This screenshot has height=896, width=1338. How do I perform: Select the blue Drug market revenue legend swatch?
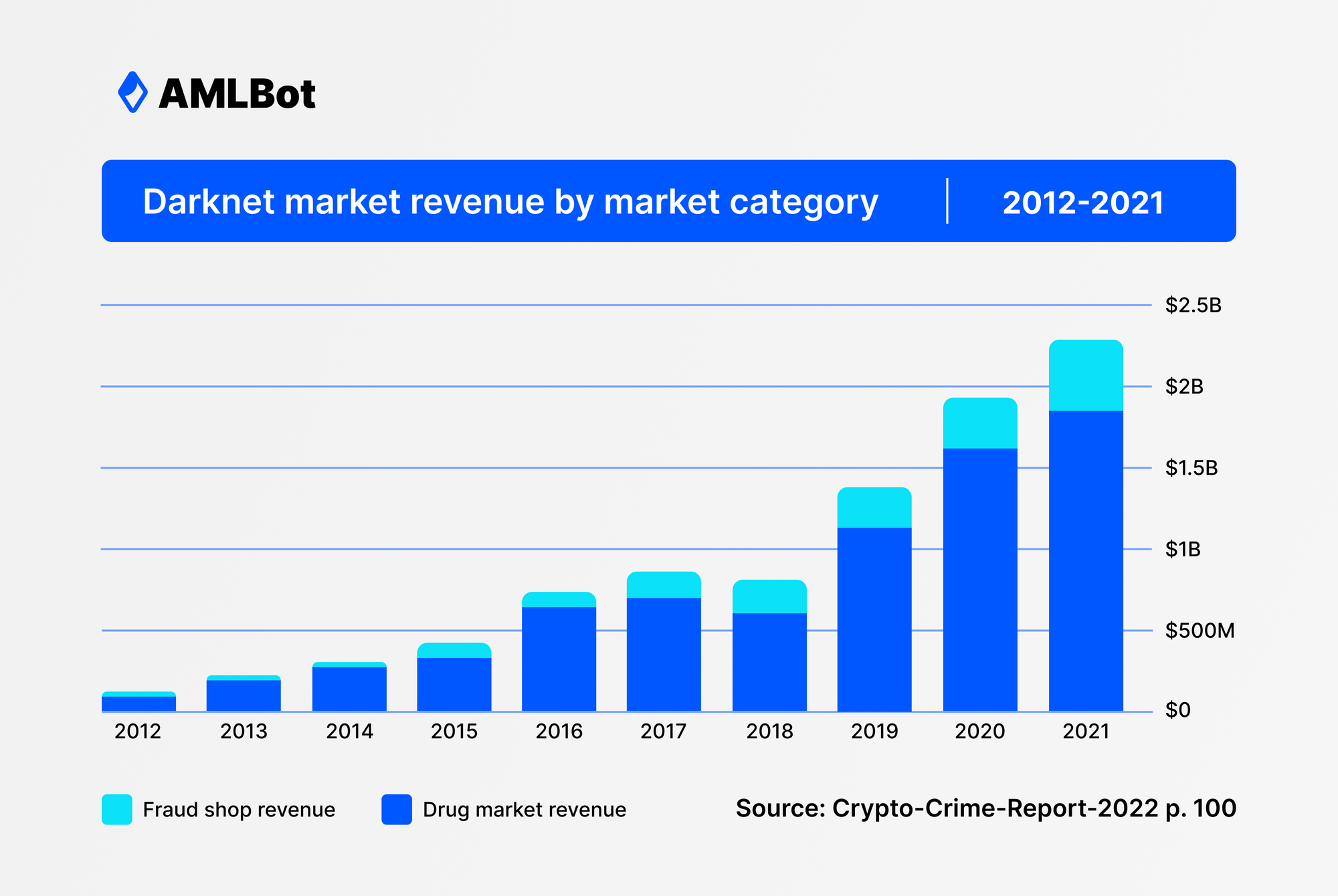point(396,809)
